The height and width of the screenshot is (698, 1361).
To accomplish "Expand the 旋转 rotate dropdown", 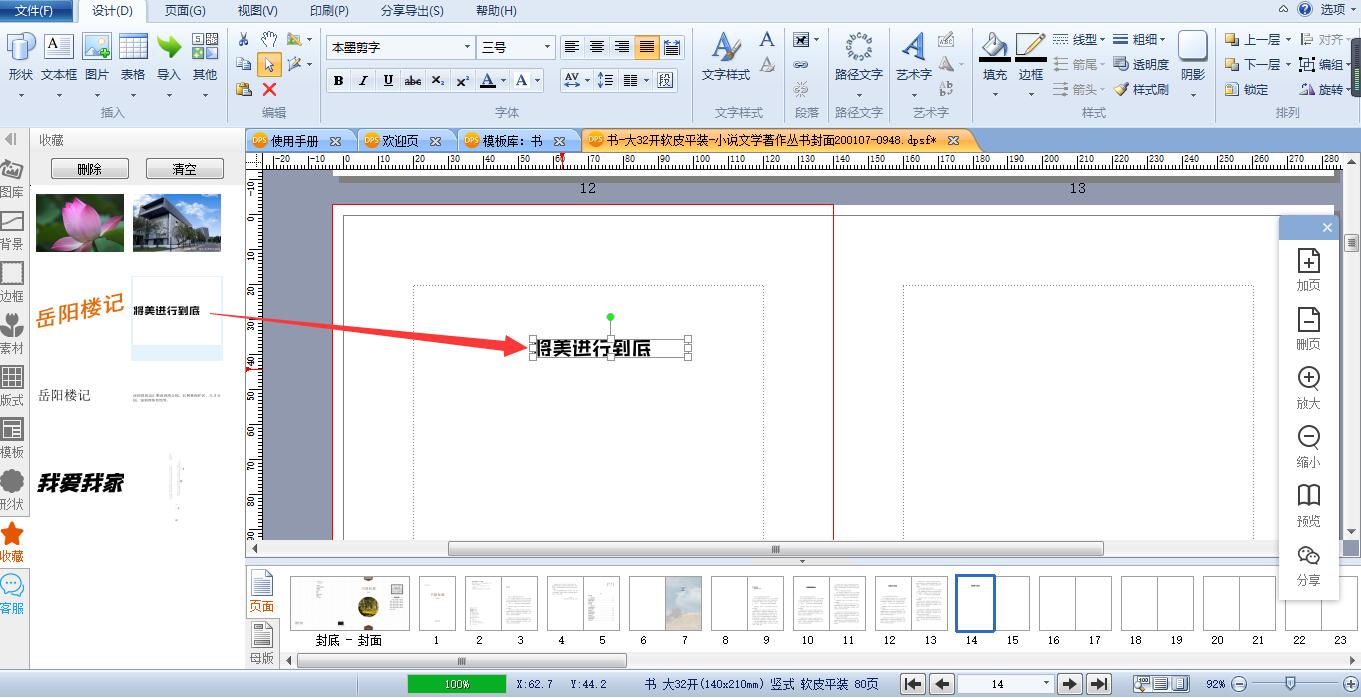I will [1349, 89].
